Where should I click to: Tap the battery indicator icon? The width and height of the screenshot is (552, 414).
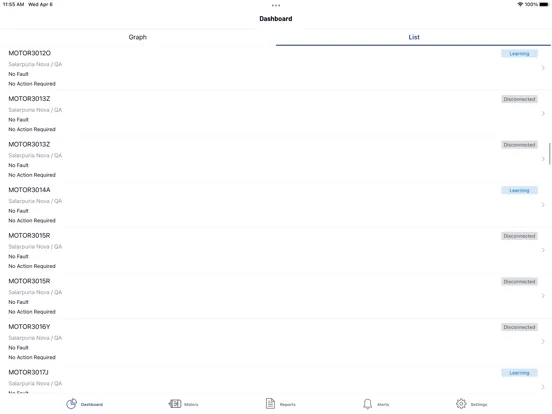(x=544, y=4)
